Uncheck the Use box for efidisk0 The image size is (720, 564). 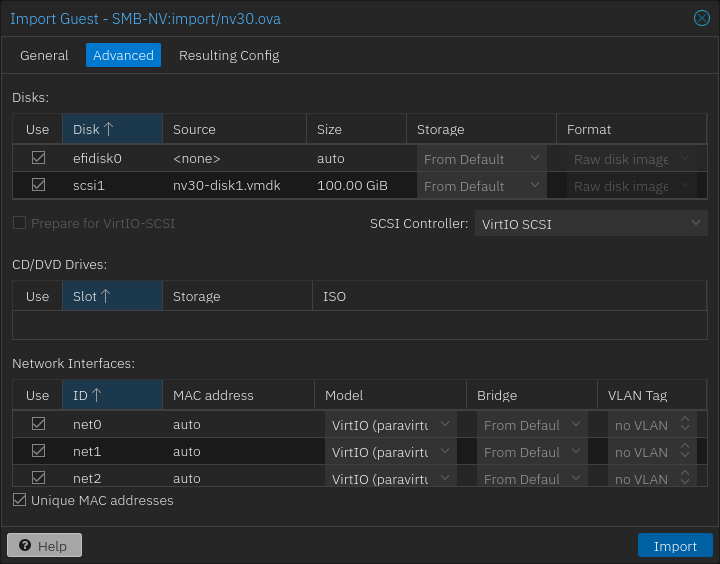pyautogui.click(x=38, y=158)
